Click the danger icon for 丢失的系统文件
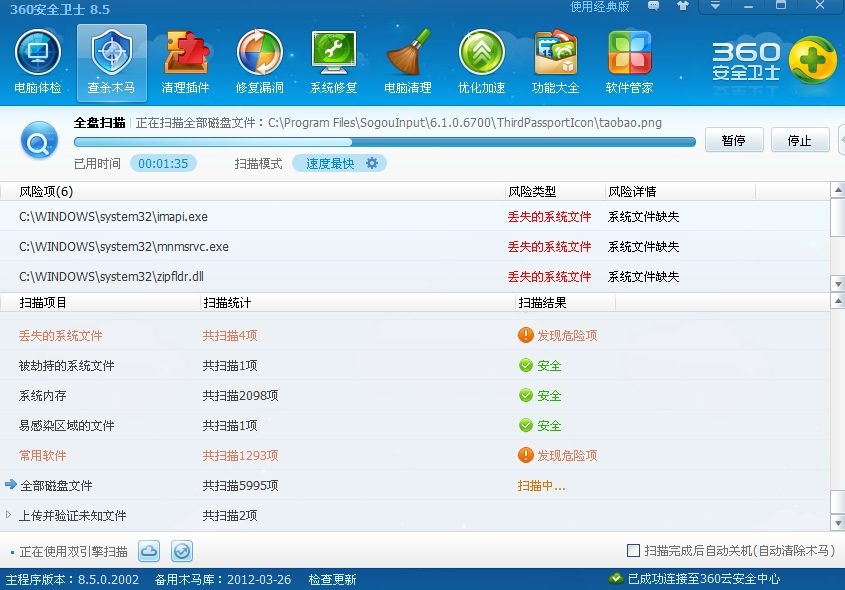 (525, 335)
